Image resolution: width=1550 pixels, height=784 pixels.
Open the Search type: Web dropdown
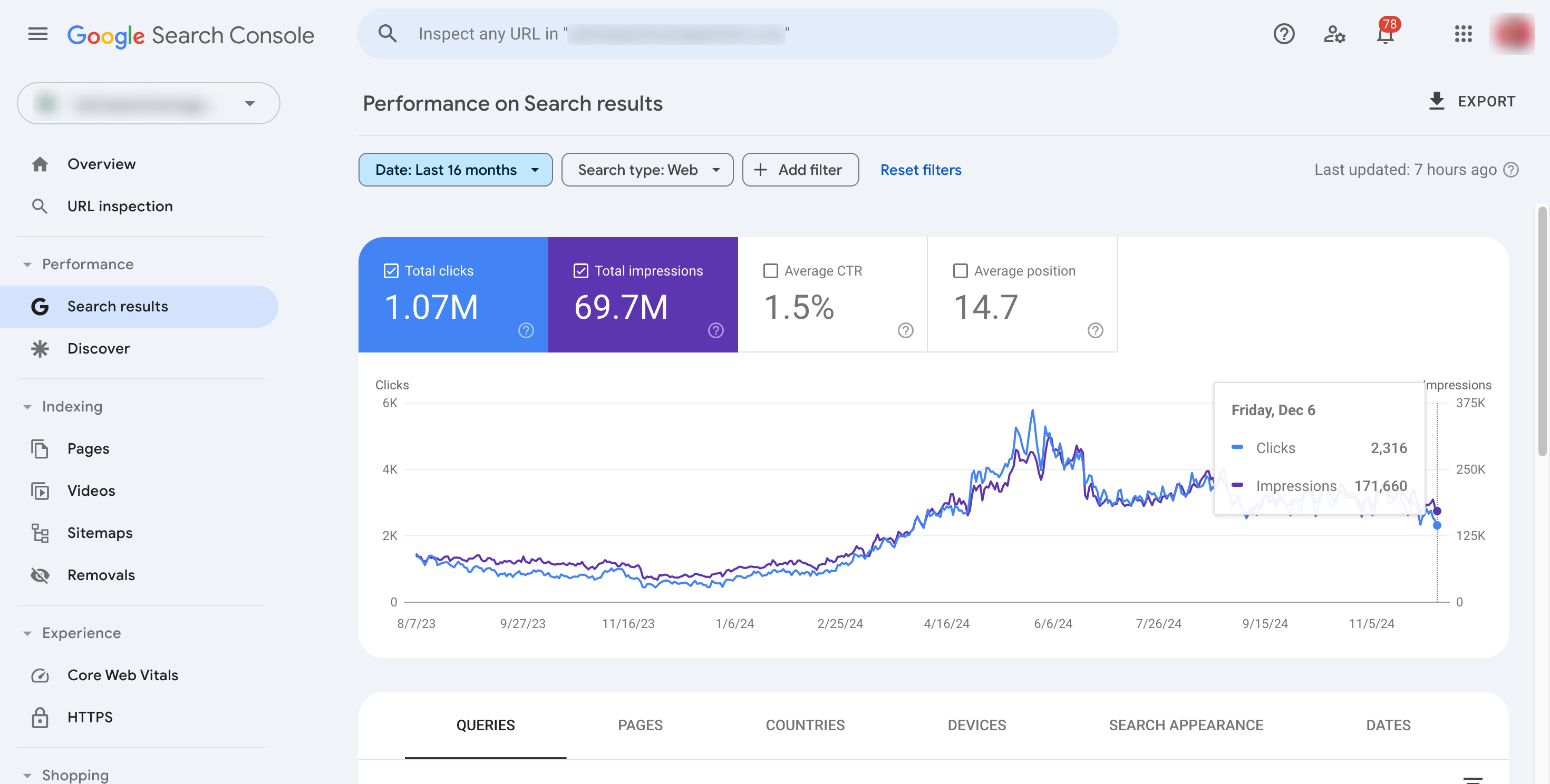(647, 170)
